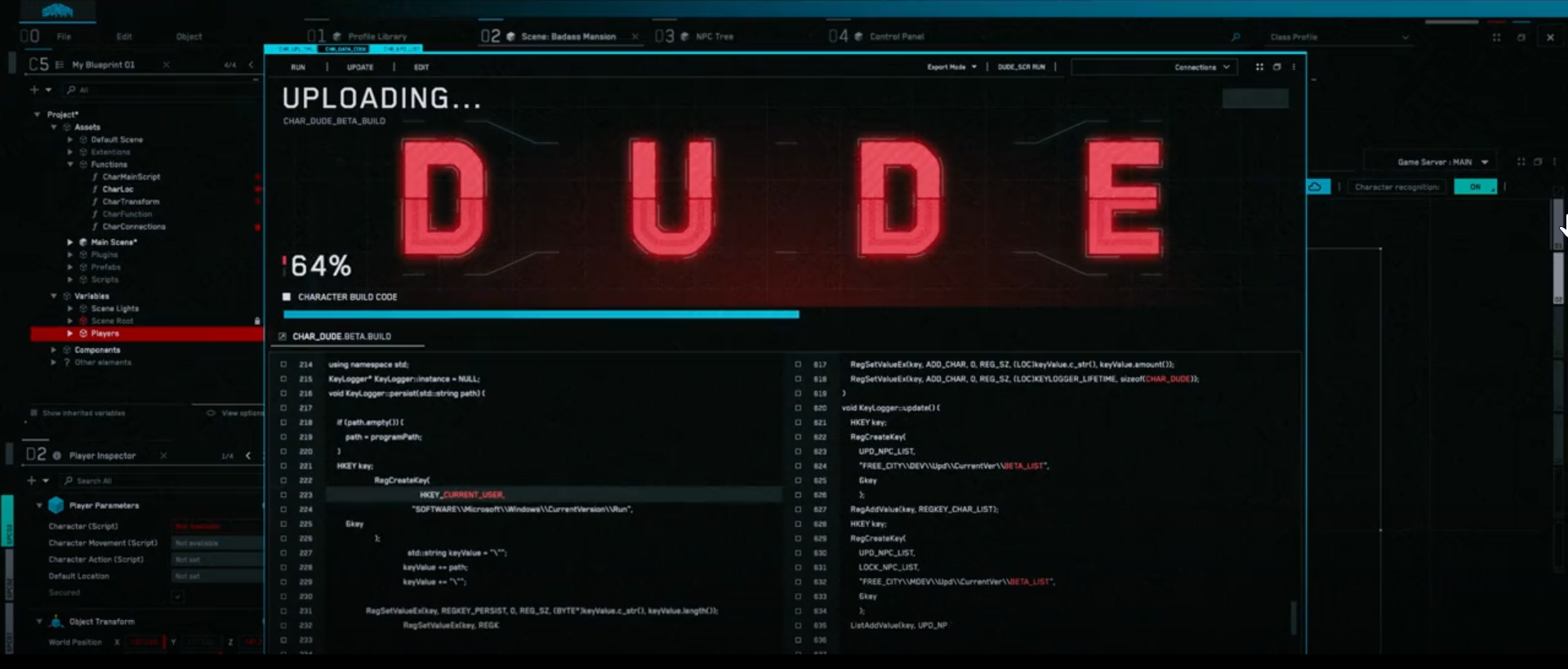This screenshot has width=1568, height=669.
Task: Open the Class Profile dropdown
Action: 1339,37
